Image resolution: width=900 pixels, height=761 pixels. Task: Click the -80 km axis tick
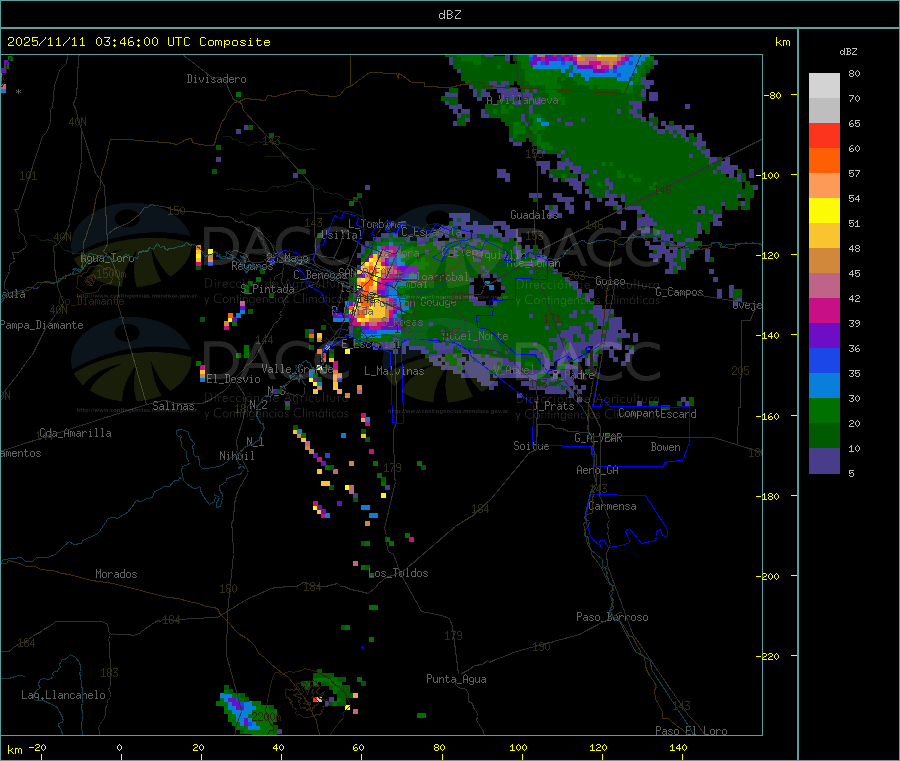(x=775, y=95)
